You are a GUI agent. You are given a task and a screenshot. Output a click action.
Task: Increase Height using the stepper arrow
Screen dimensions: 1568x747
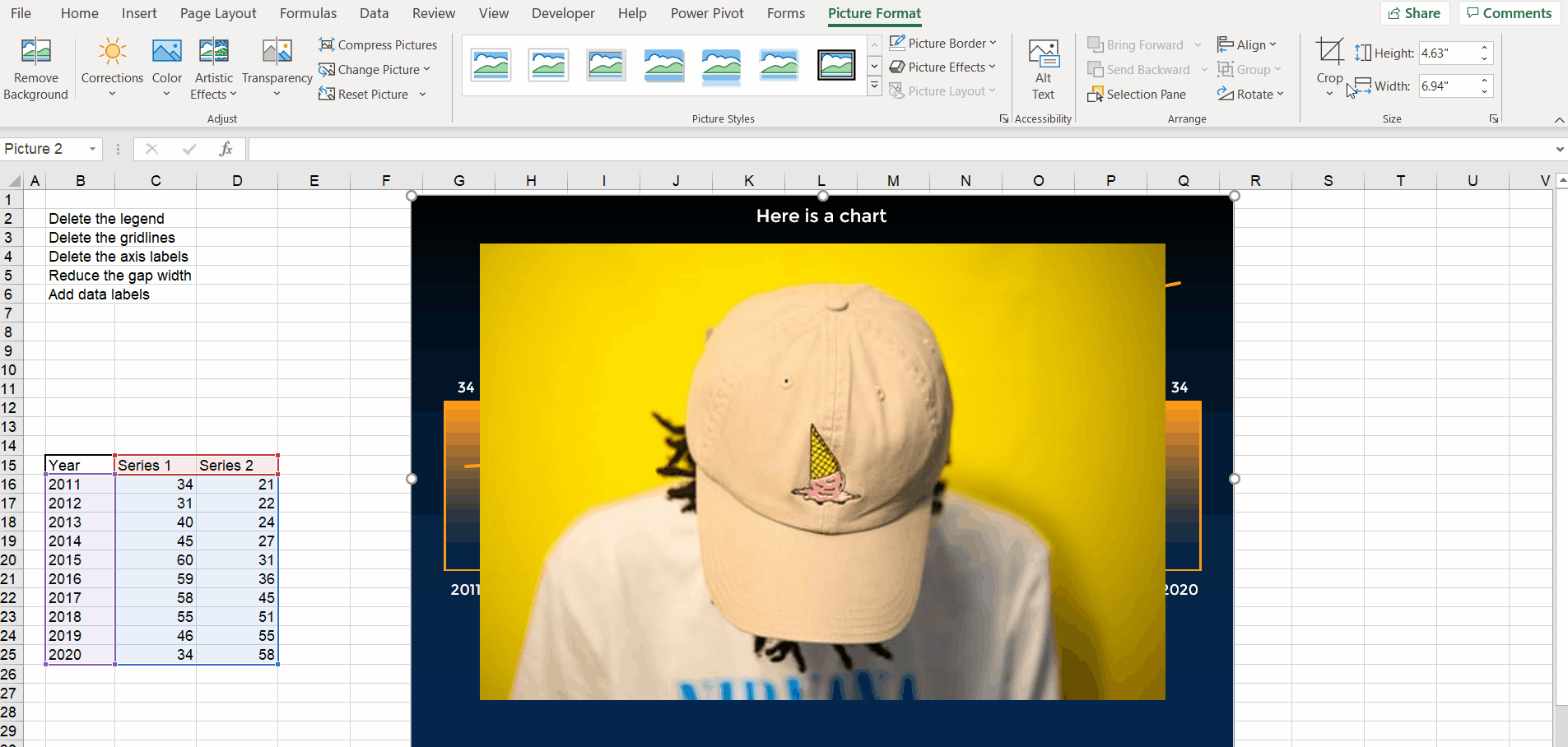pos(1484,48)
